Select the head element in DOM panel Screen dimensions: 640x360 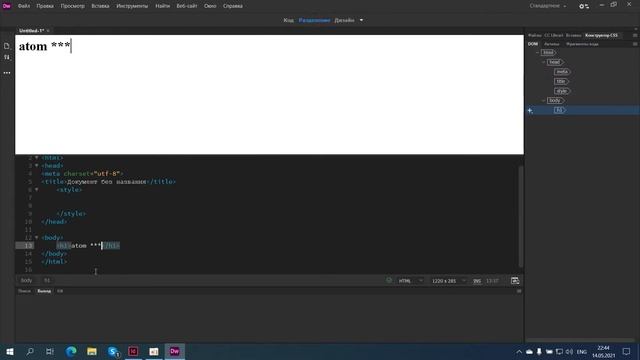(555, 62)
